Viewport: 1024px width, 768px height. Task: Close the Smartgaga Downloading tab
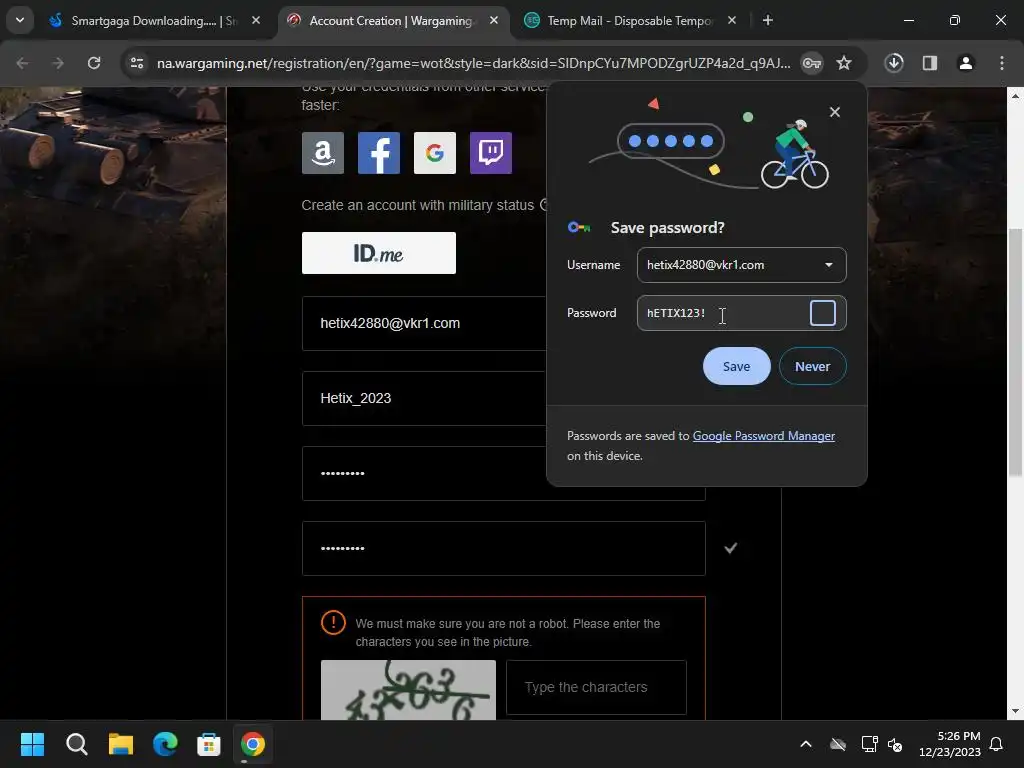[x=256, y=21]
